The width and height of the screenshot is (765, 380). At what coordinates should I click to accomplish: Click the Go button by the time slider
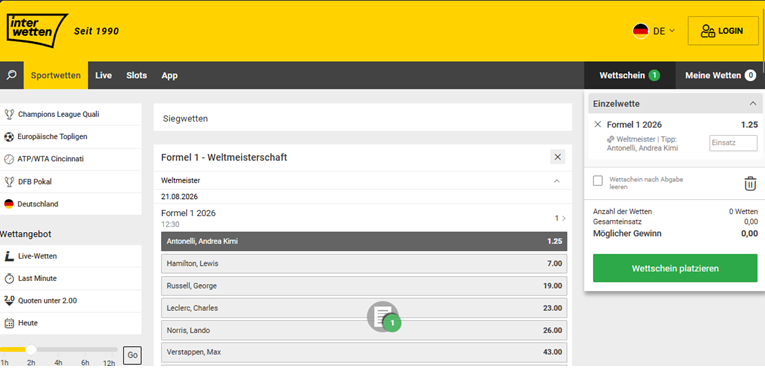(132, 355)
